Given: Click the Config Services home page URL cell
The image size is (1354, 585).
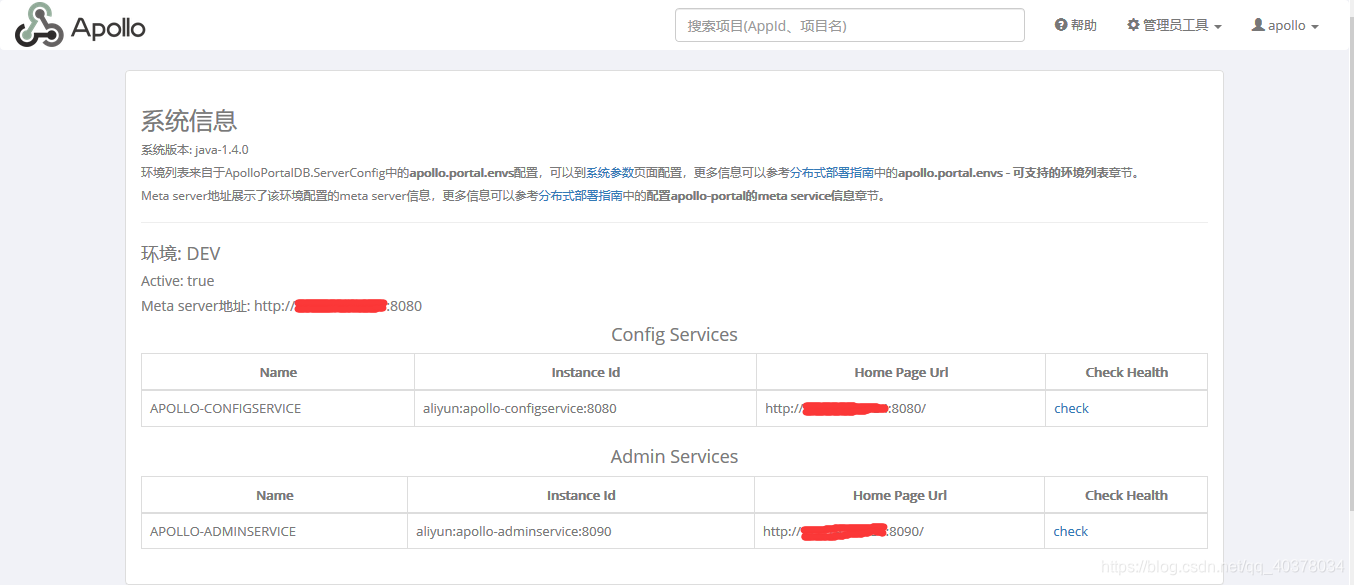Looking at the screenshot, I should tap(901, 408).
